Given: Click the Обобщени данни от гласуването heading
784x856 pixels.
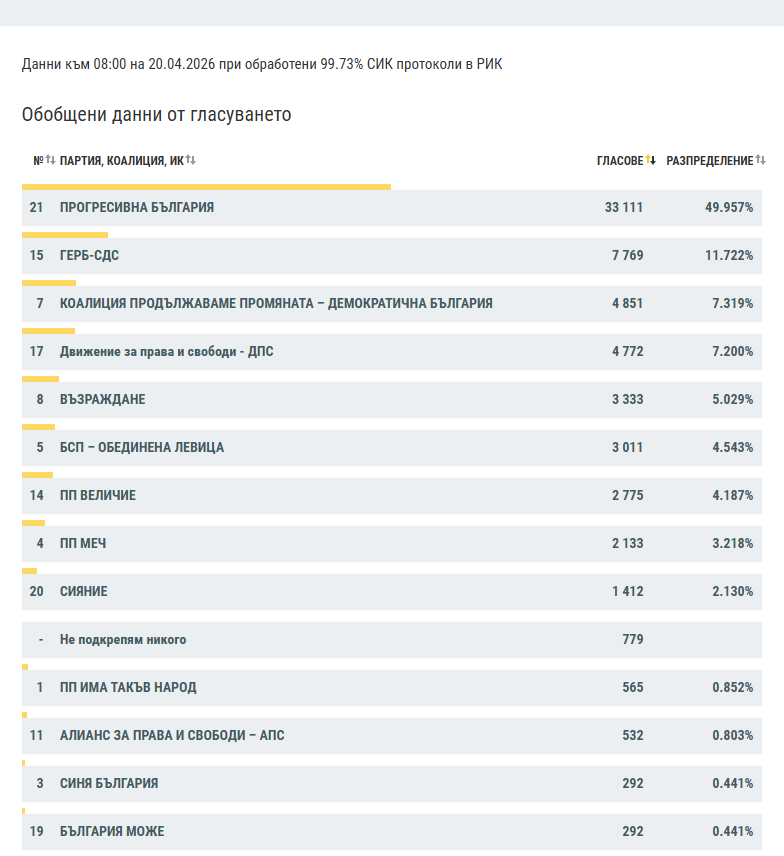Looking at the screenshot, I should 157,115.
